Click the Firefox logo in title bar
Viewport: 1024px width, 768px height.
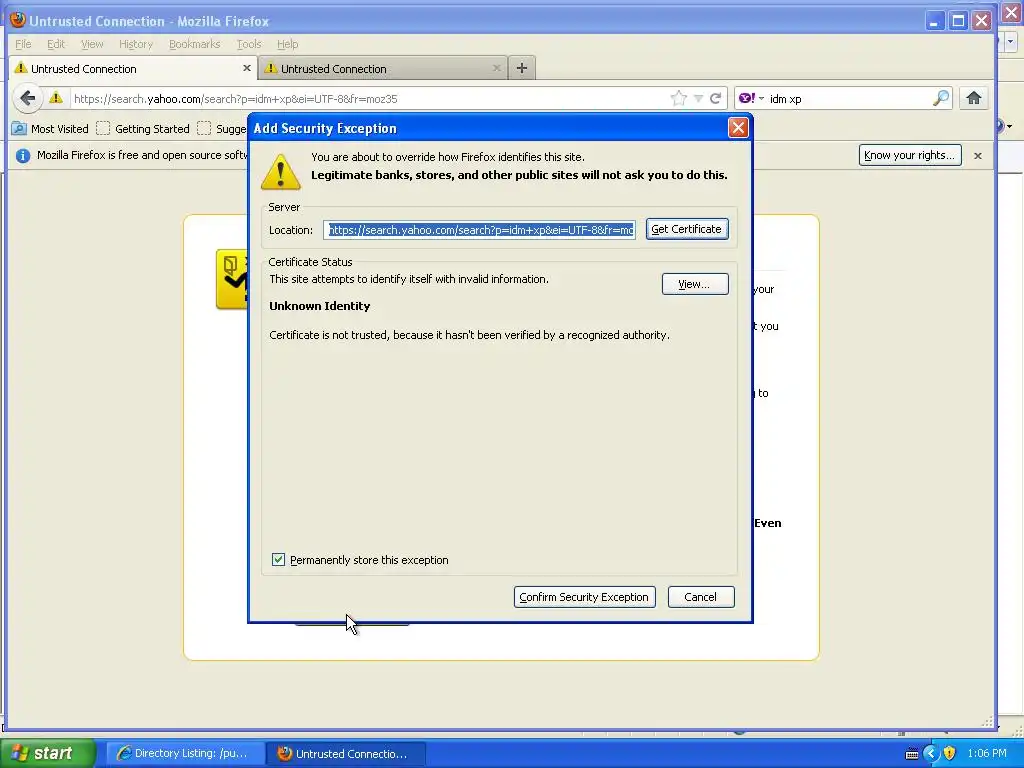coord(18,20)
